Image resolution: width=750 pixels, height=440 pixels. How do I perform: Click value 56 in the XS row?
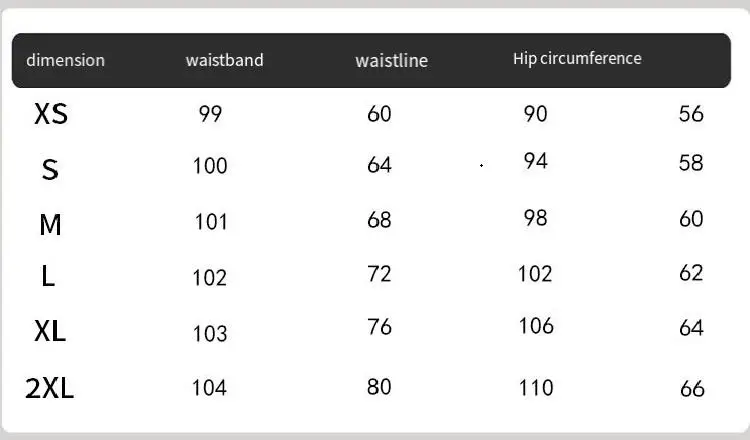[691, 114]
